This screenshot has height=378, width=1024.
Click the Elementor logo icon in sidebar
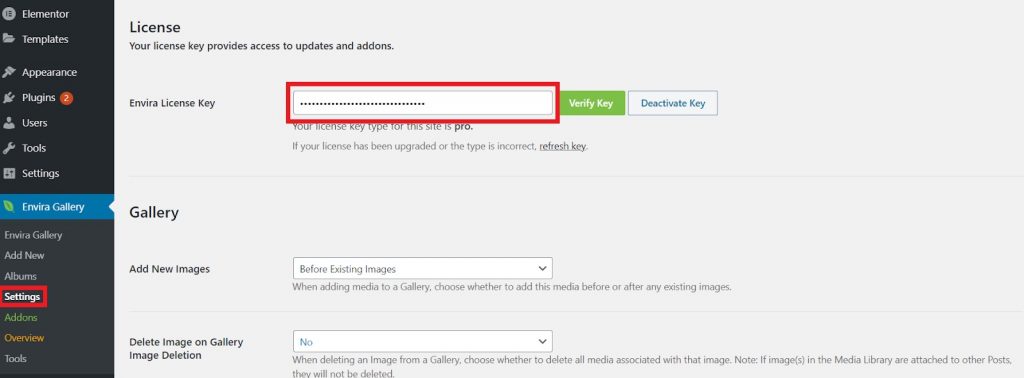click(9, 14)
